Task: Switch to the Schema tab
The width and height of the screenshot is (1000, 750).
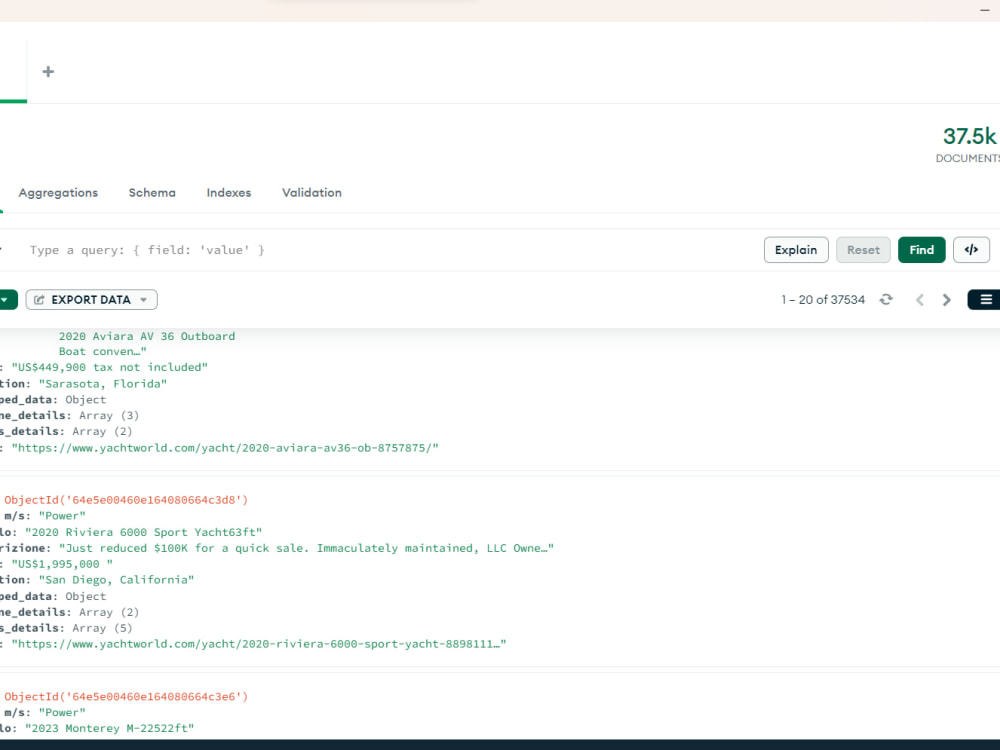Action: point(152,192)
